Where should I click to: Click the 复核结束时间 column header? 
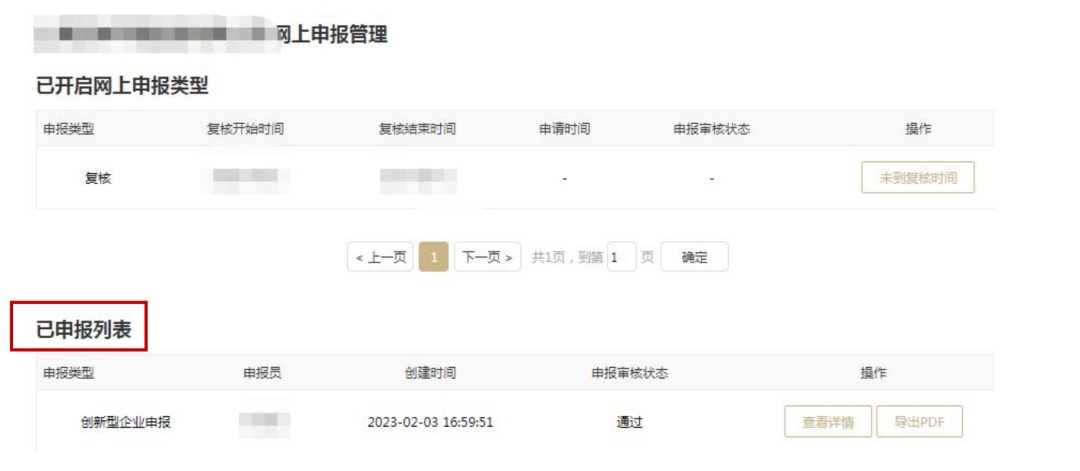[417, 129]
